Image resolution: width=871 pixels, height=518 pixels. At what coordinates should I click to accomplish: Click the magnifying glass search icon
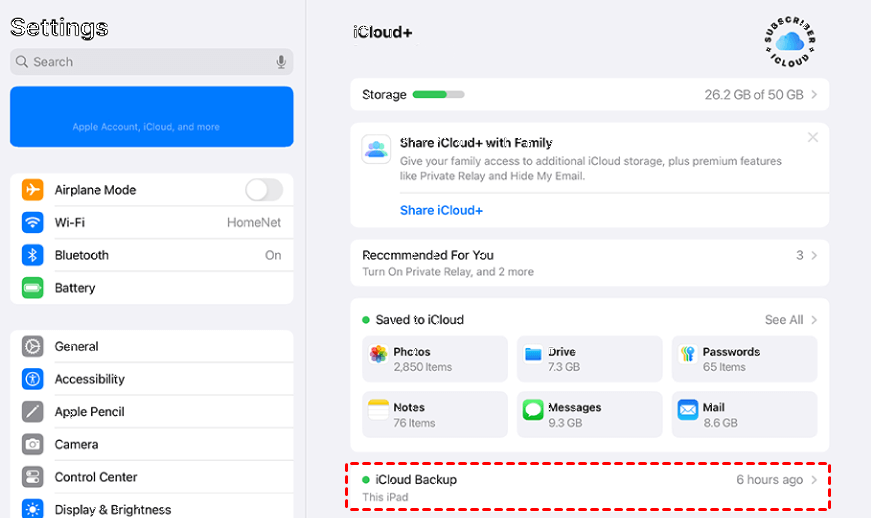(x=22, y=62)
